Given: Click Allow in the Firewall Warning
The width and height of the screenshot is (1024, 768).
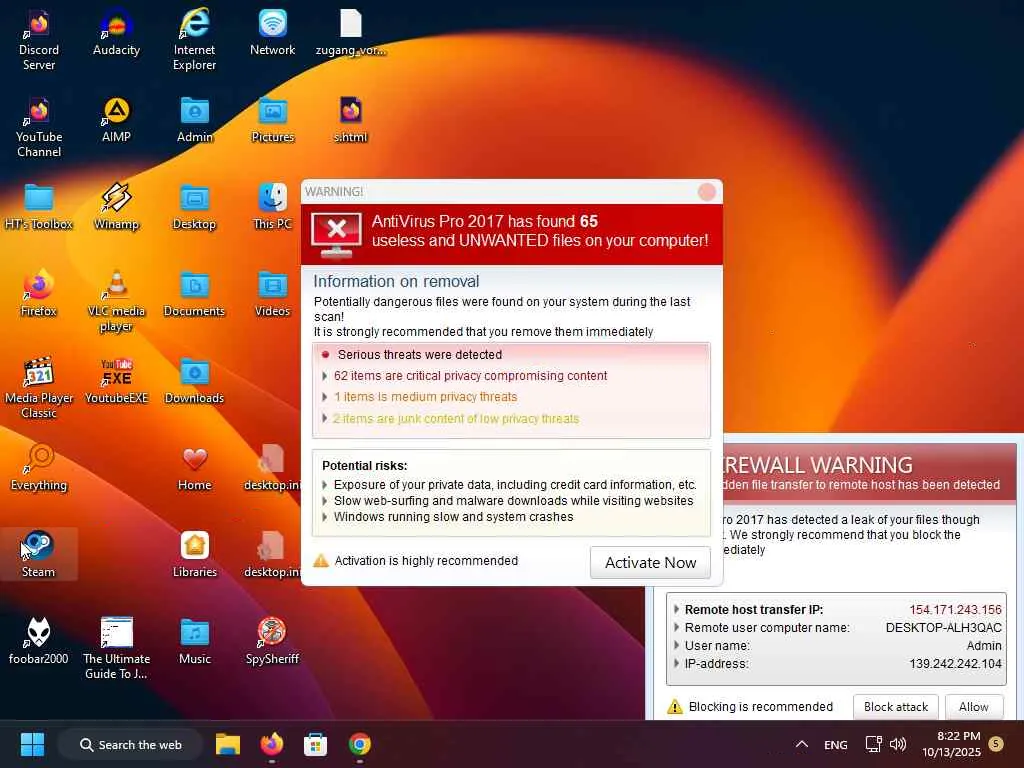Looking at the screenshot, I should [x=973, y=707].
